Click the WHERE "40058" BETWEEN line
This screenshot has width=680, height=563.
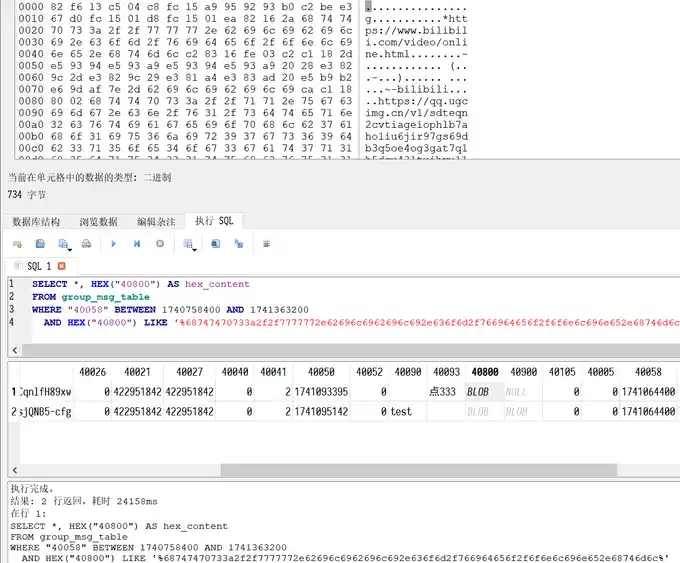170,310
